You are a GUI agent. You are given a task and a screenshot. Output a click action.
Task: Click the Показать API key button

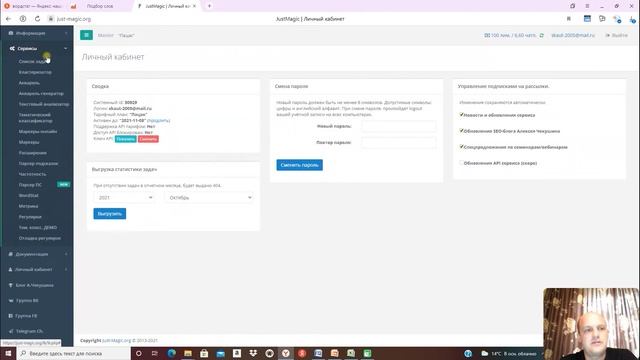125,139
